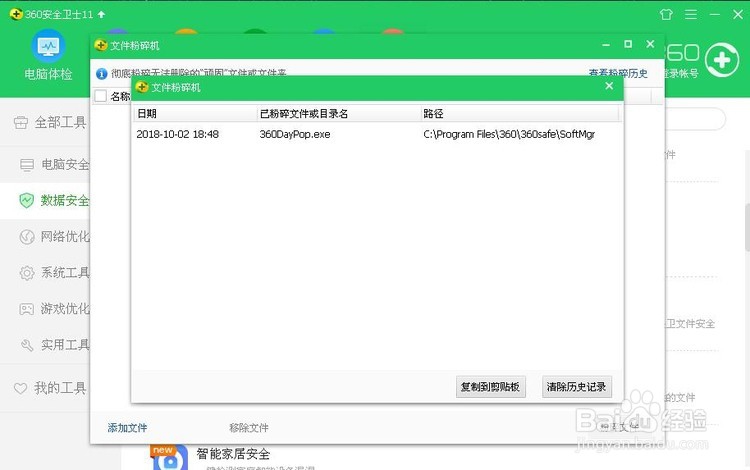The height and width of the screenshot is (470, 750).
Task: Open 电脑安全 category in sidebar
Action: tap(54, 164)
